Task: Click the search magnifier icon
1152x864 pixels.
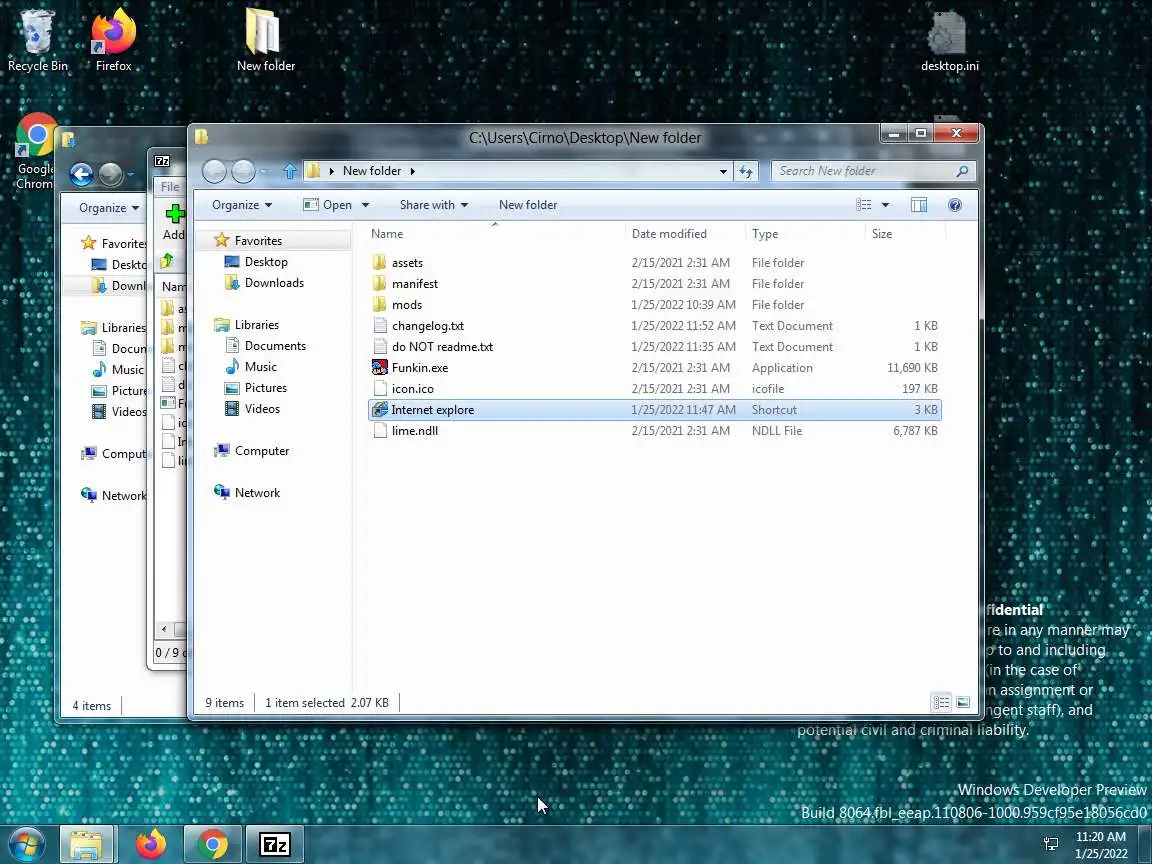Action: (962, 171)
